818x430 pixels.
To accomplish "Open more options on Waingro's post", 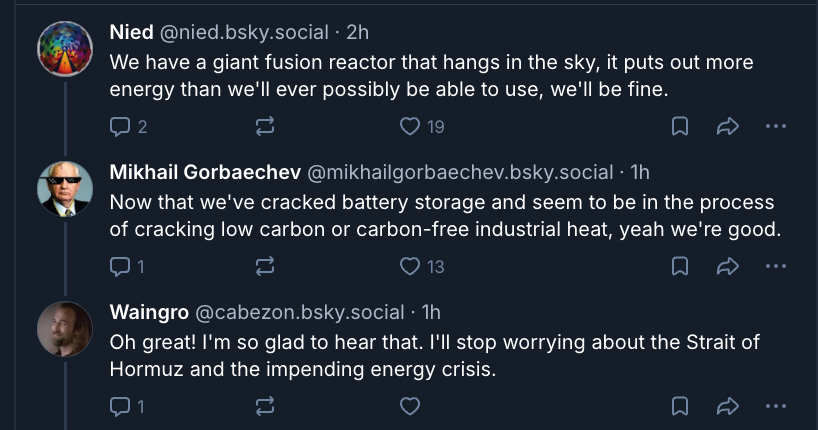I will tap(776, 406).
